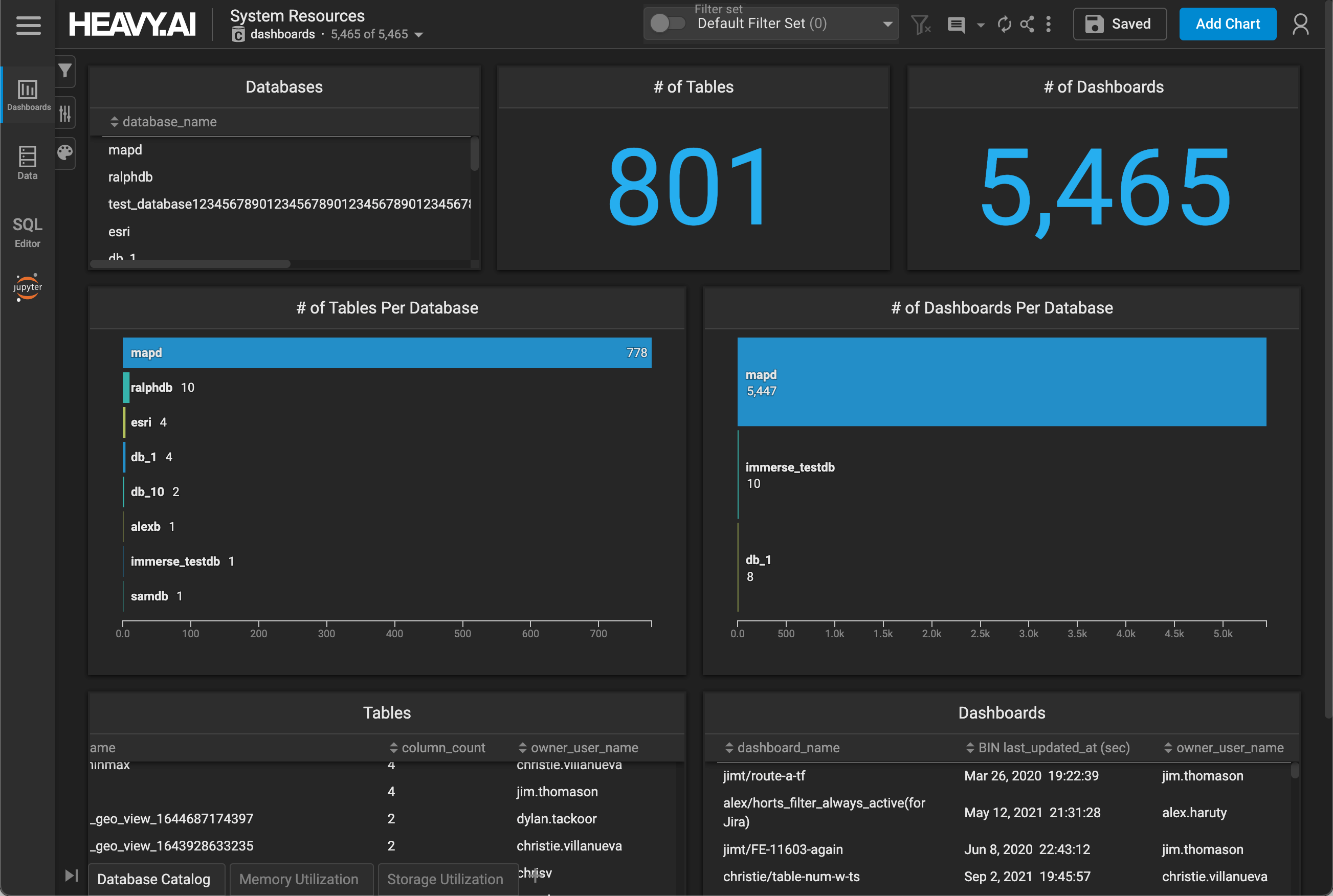Screen dimensions: 1333x896
Task: Click the share dashboard icon
Action: (x=1027, y=24)
